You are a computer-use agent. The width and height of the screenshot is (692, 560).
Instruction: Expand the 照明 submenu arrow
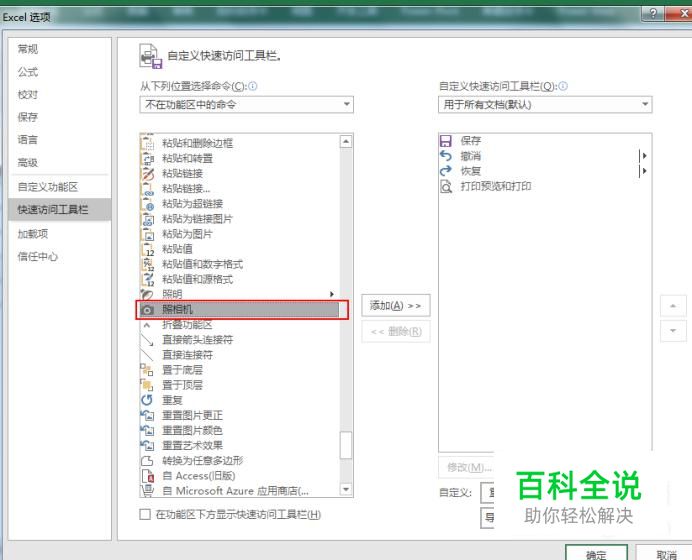331,294
